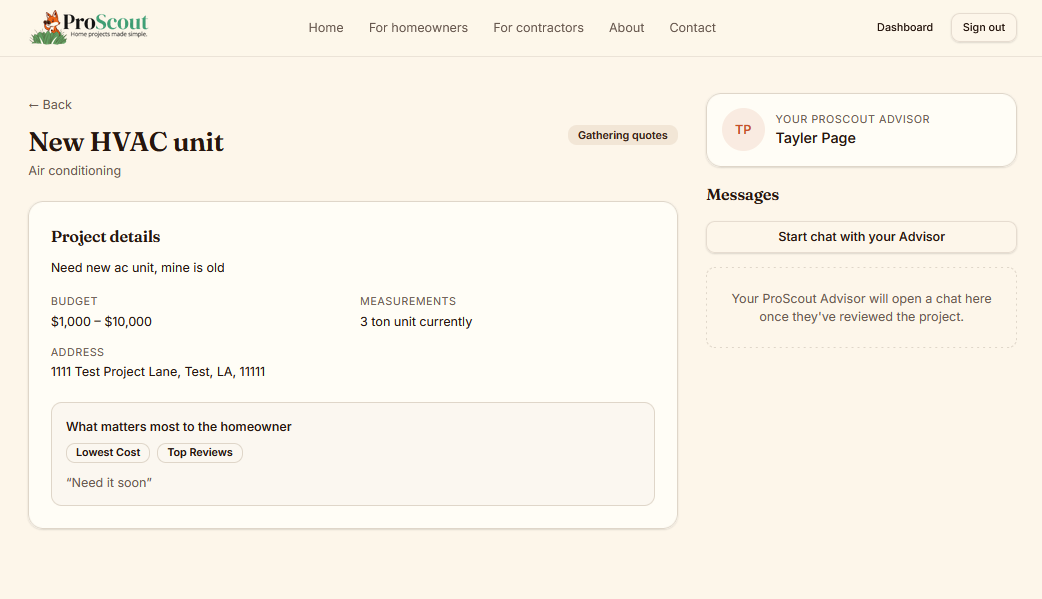
Task: Open the Contact page
Action: click(692, 28)
